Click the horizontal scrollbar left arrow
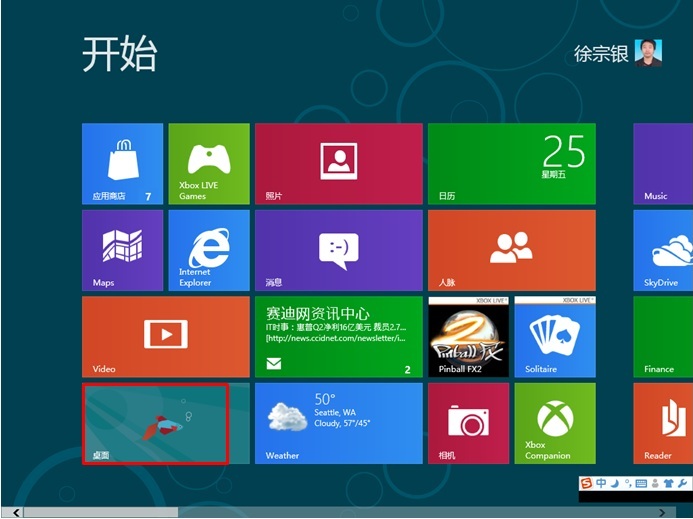Viewport: 693px width, 519px height. pyautogui.click(x=16, y=513)
